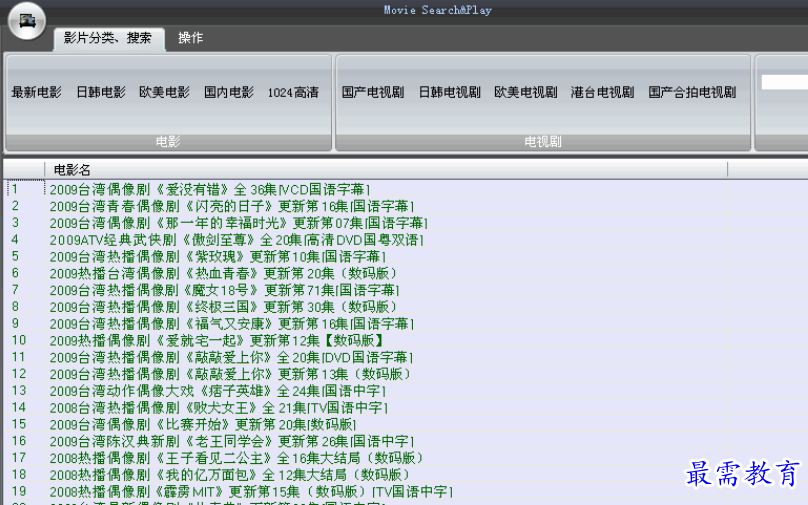Select row 19 《霹雳MIT》 更新第15集

click(x=251, y=491)
